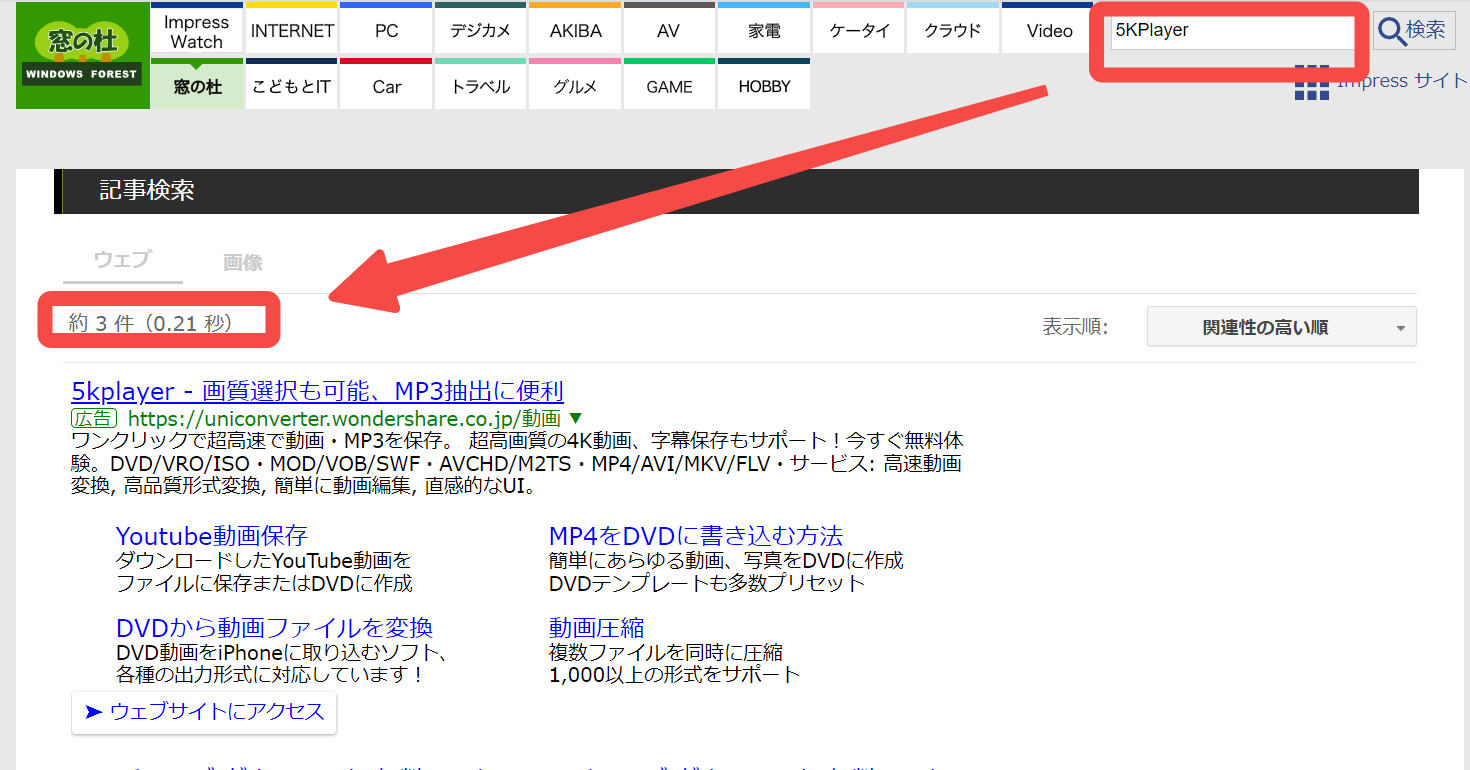Switch to the ウェブ results tab
Viewport: 1470px width, 770px height.
122,260
